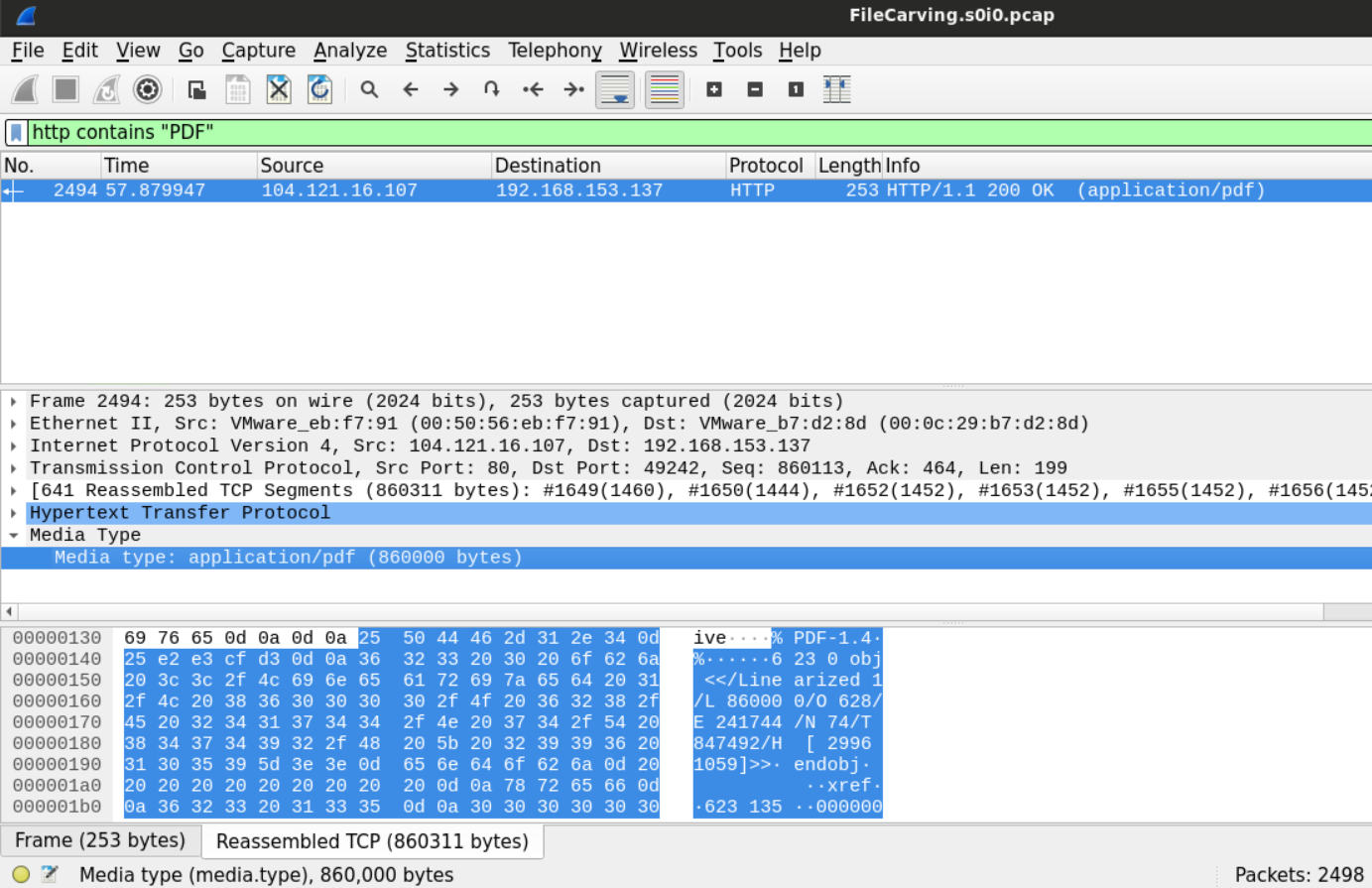The height and width of the screenshot is (888, 1372).
Task: Toggle packet colorization button
Action: [664, 90]
